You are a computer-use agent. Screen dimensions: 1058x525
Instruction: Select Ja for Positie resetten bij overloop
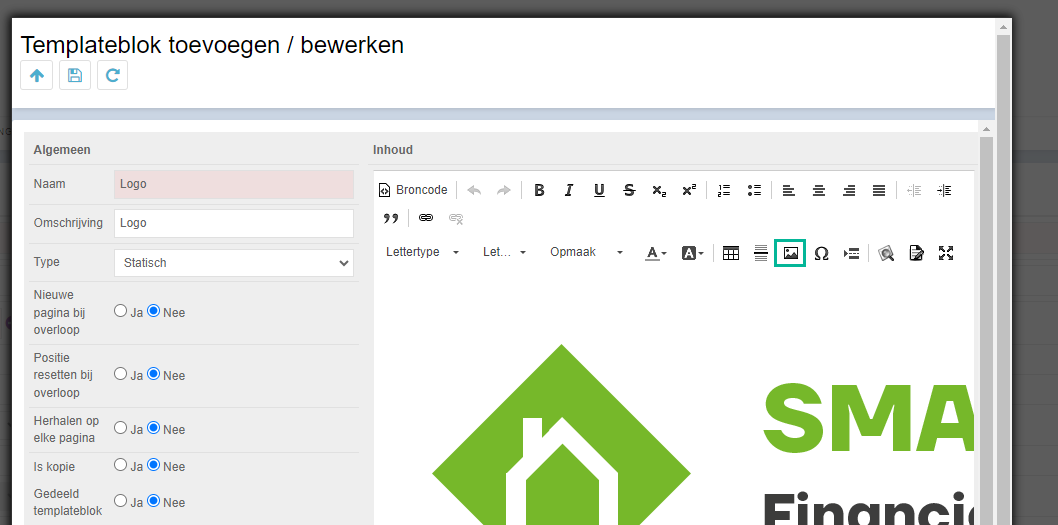click(120, 374)
